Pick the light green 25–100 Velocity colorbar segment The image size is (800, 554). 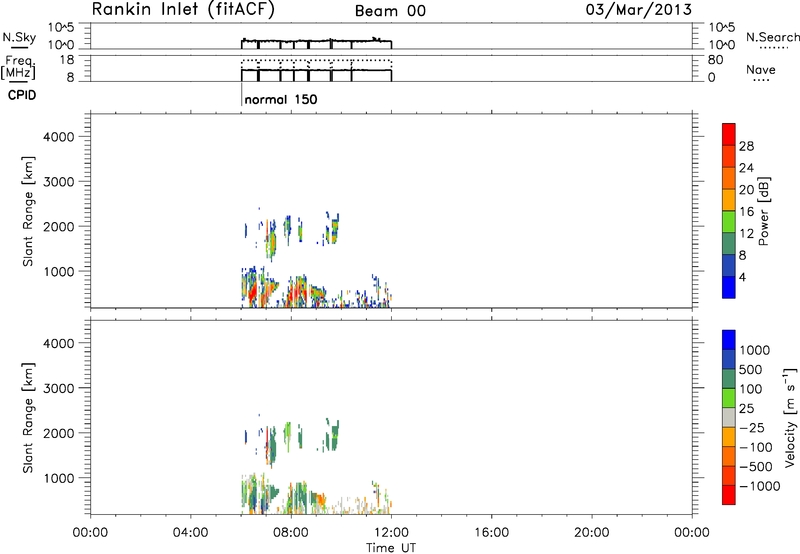click(729, 398)
